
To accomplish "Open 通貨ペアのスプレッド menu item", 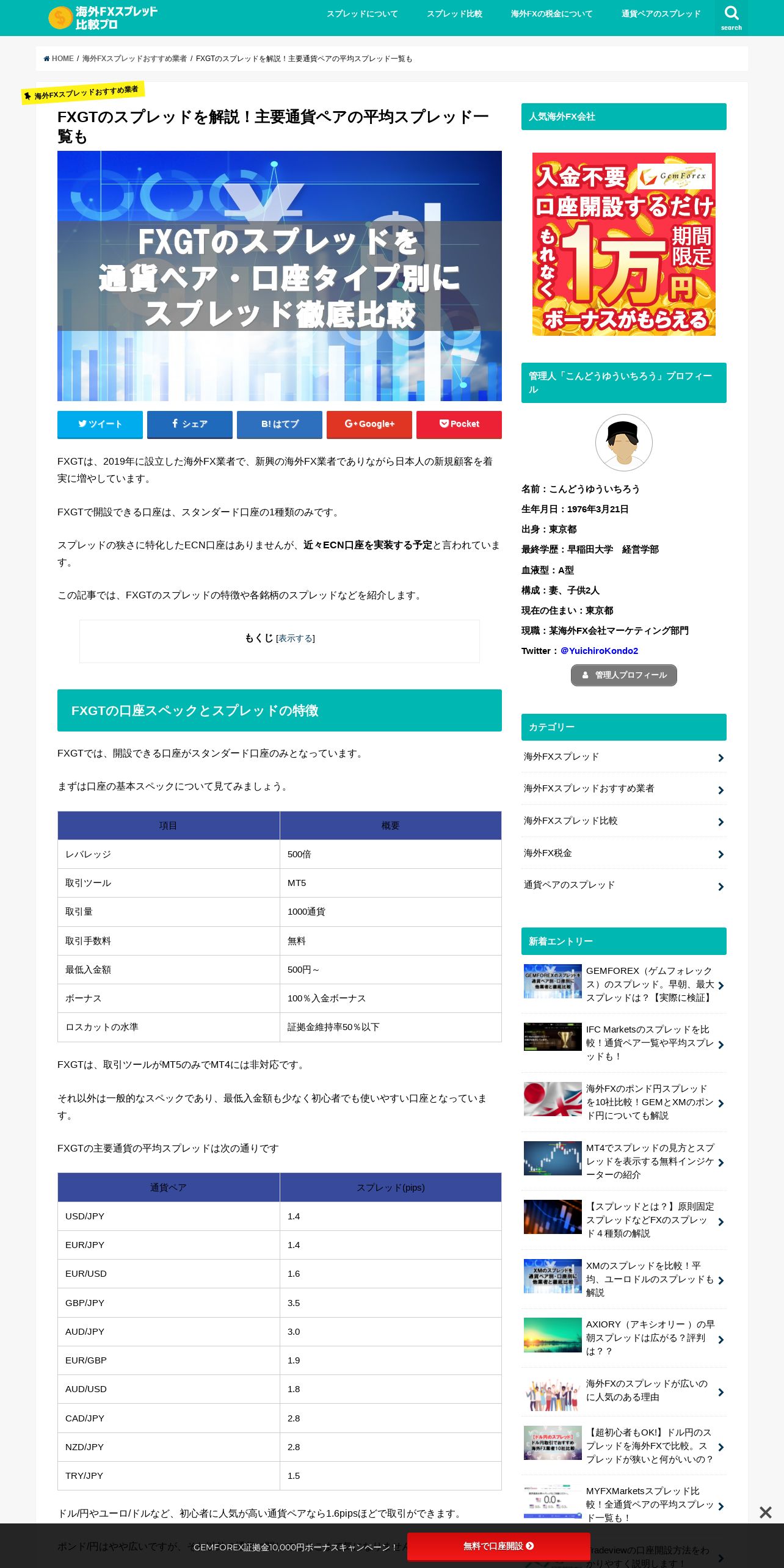I will tap(661, 14).
